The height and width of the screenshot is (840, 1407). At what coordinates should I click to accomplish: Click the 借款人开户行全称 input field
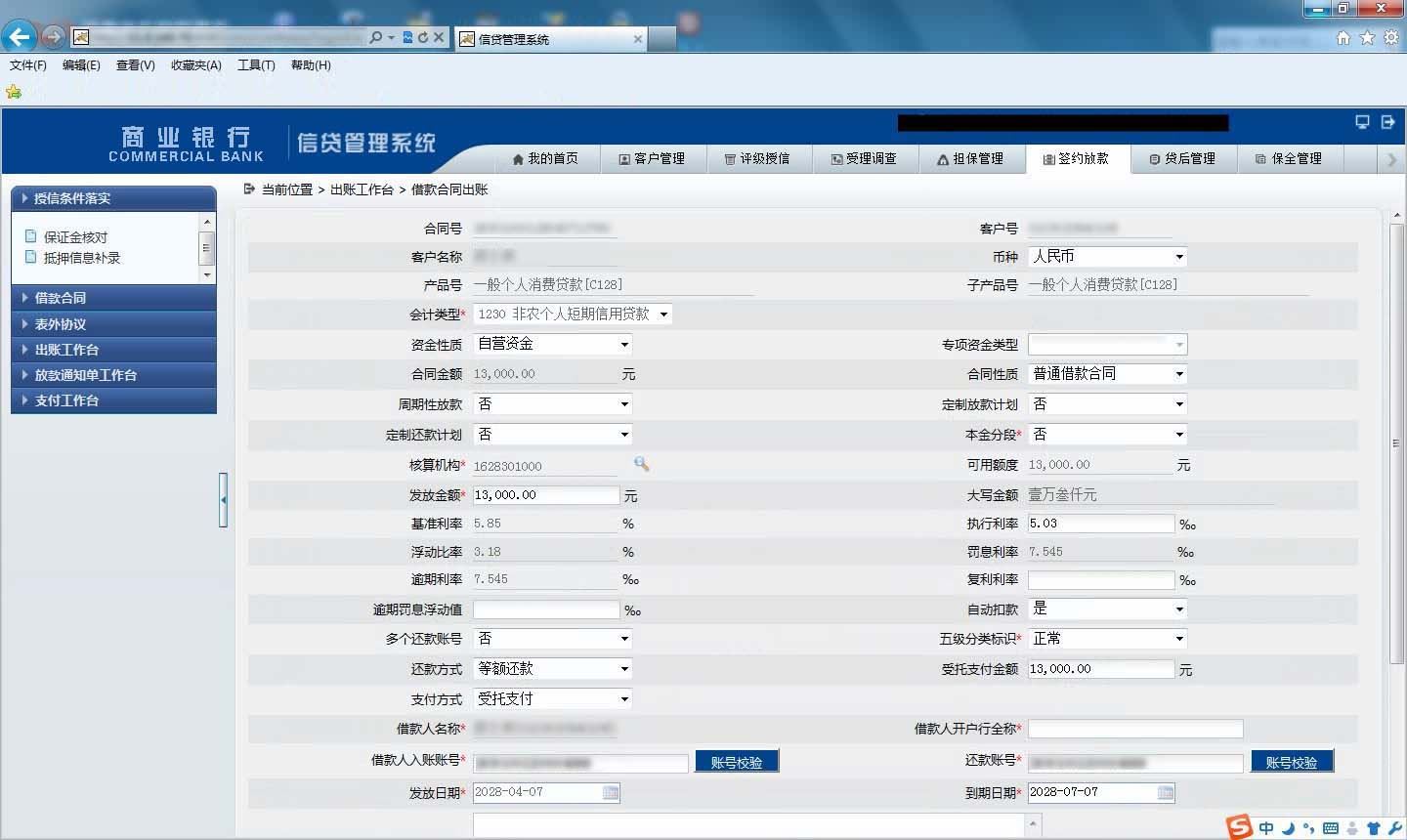click(x=1135, y=729)
